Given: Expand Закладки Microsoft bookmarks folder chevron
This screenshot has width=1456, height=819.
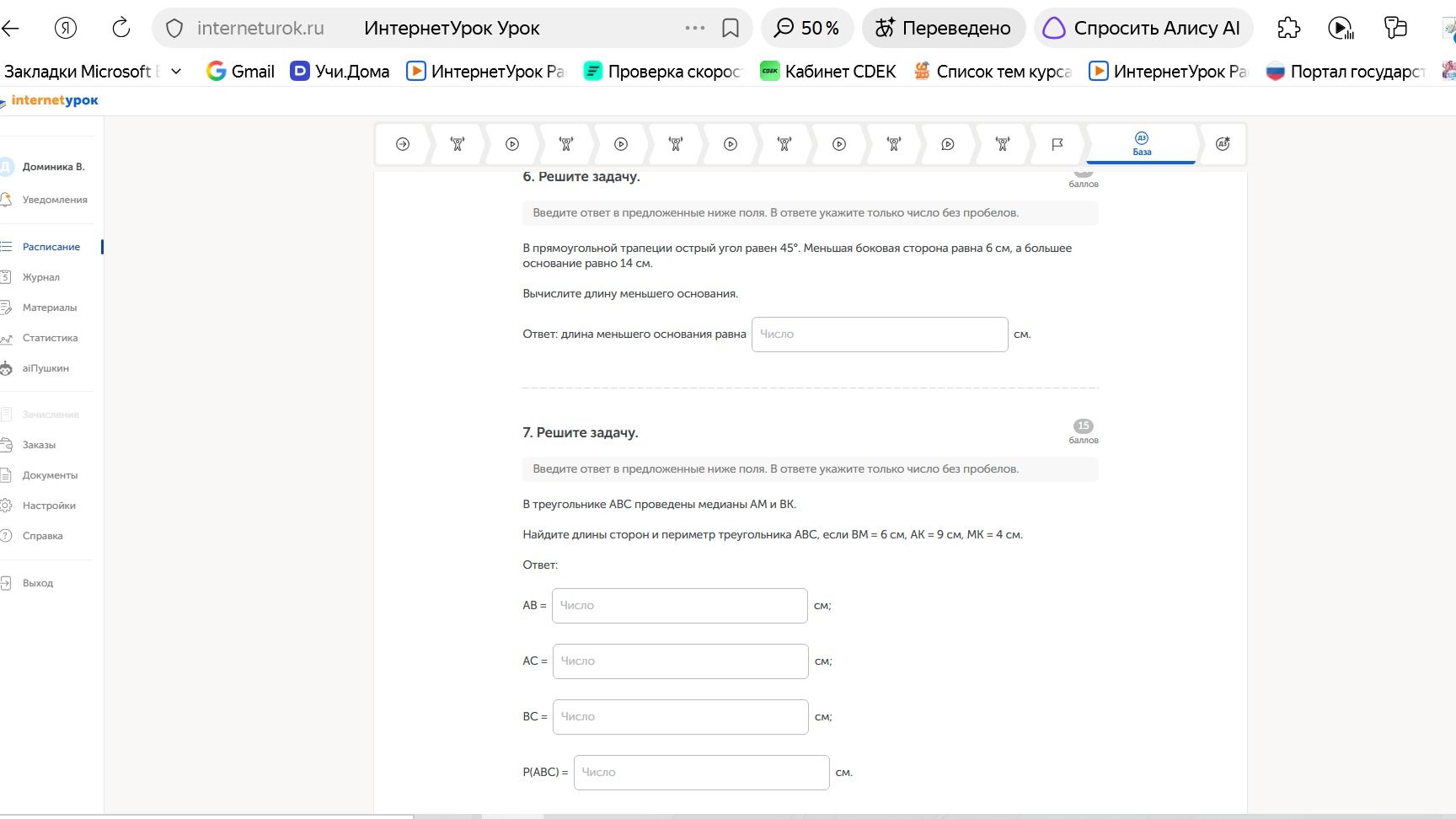Looking at the screenshot, I should (x=176, y=72).
